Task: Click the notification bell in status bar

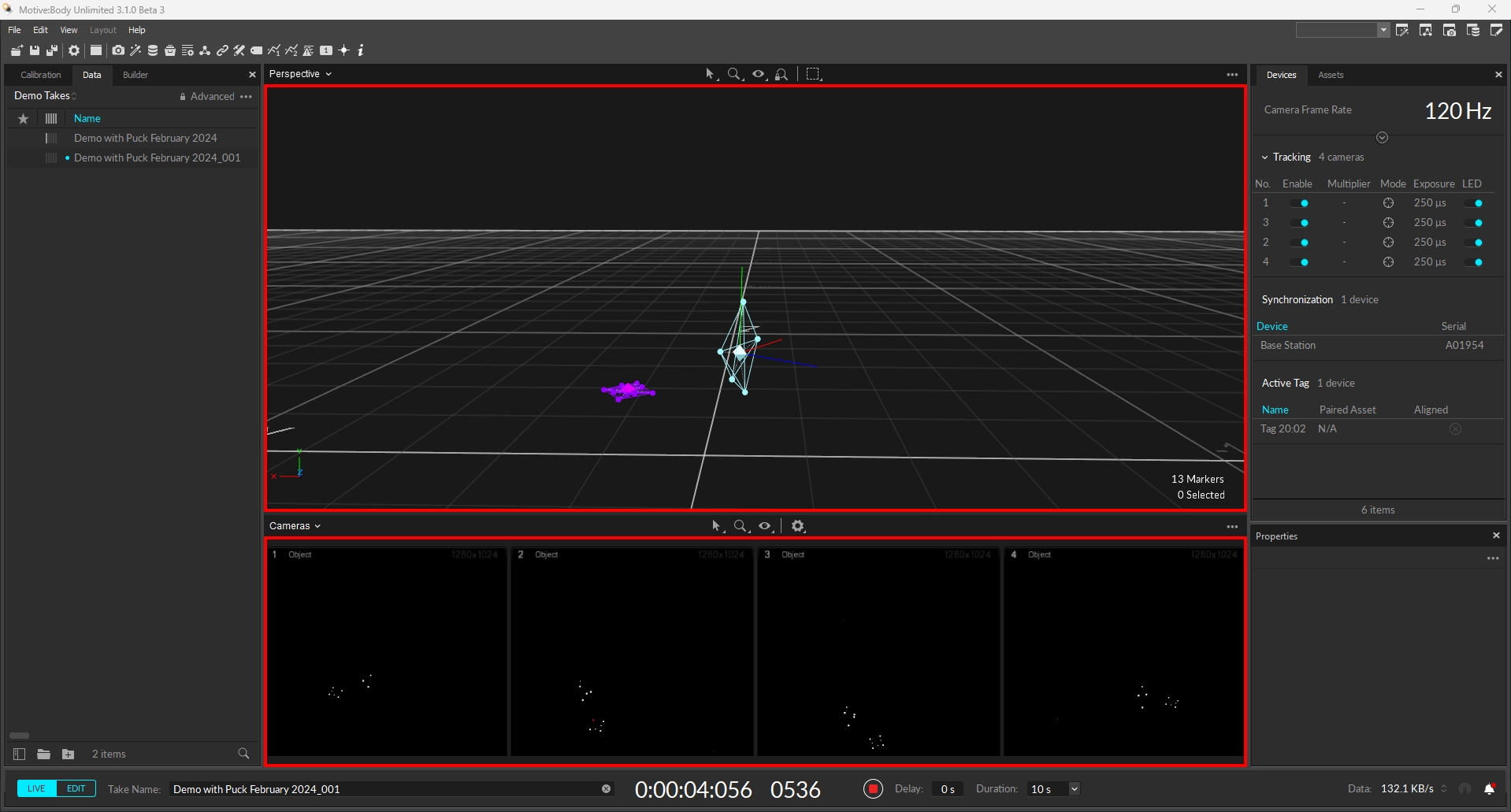Action: click(1489, 789)
